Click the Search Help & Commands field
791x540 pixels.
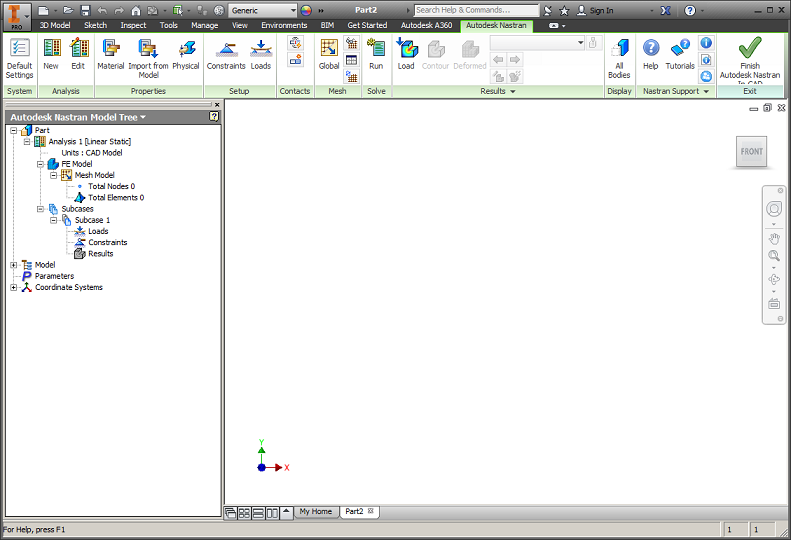point(476,10)
